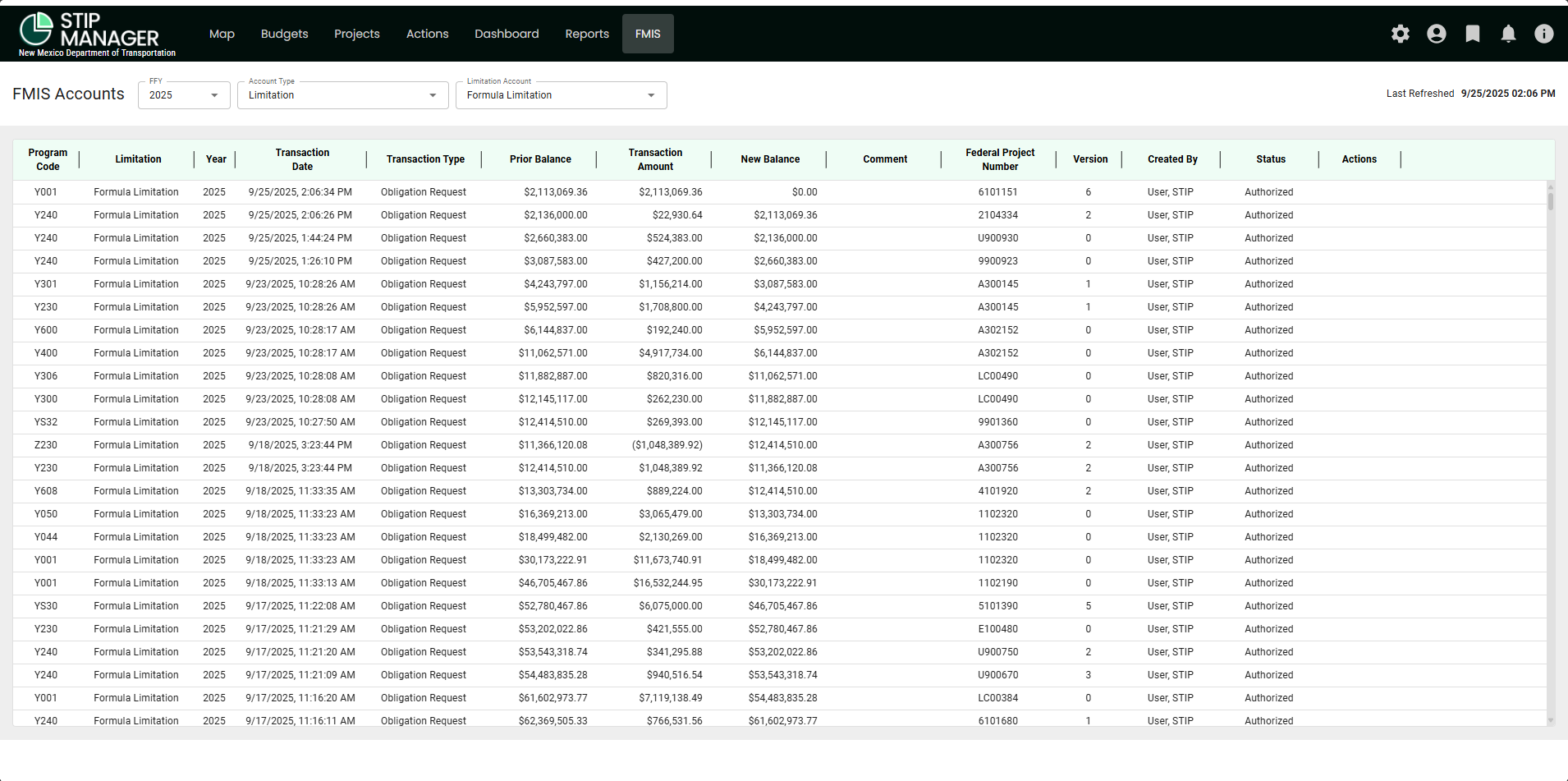Select the Z230 program code cell
Screen dimensions: 1568x781
point(46,445)
